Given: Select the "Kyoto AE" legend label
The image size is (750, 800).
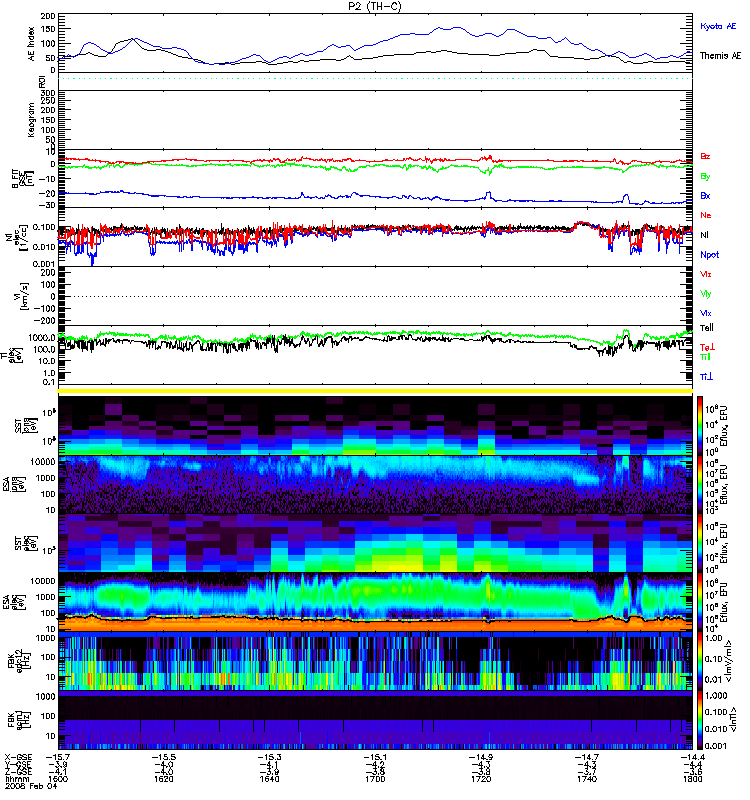Looking at the screenshot, I should pos(718,27).
